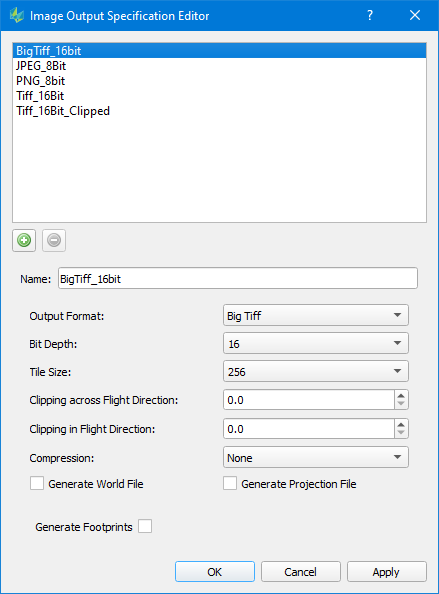Click into the Name text field
The height and width of the screenshot is (594, 439).
(238, 278)
